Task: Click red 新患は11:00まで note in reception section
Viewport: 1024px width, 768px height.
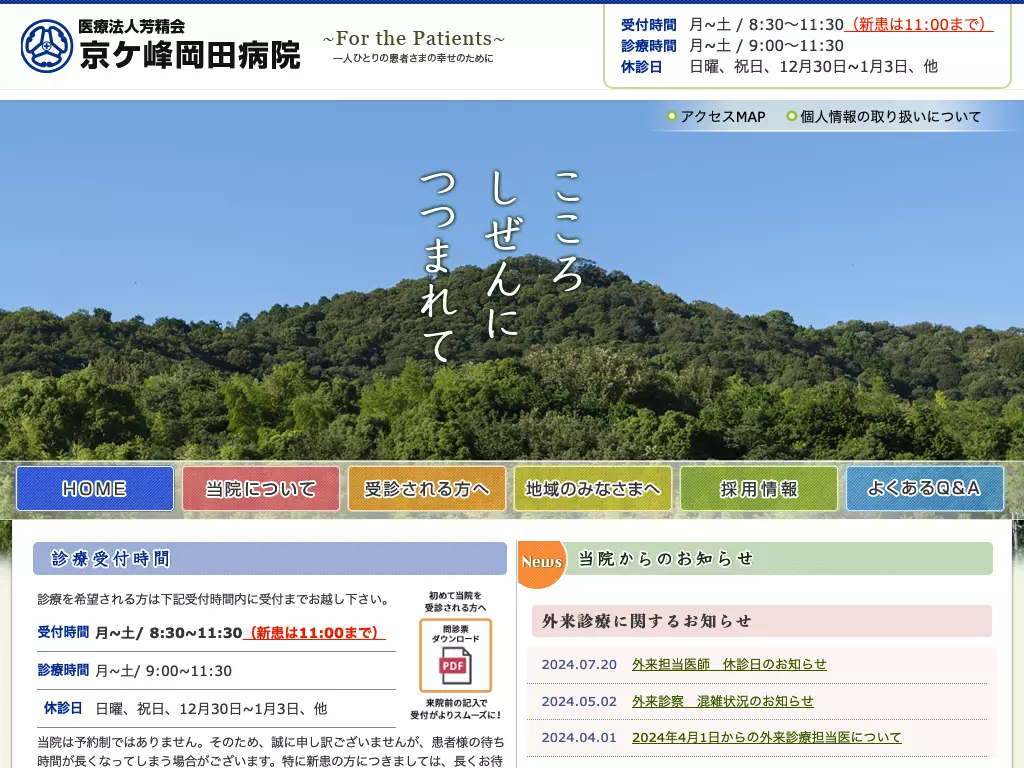Action: click(314, 633)
